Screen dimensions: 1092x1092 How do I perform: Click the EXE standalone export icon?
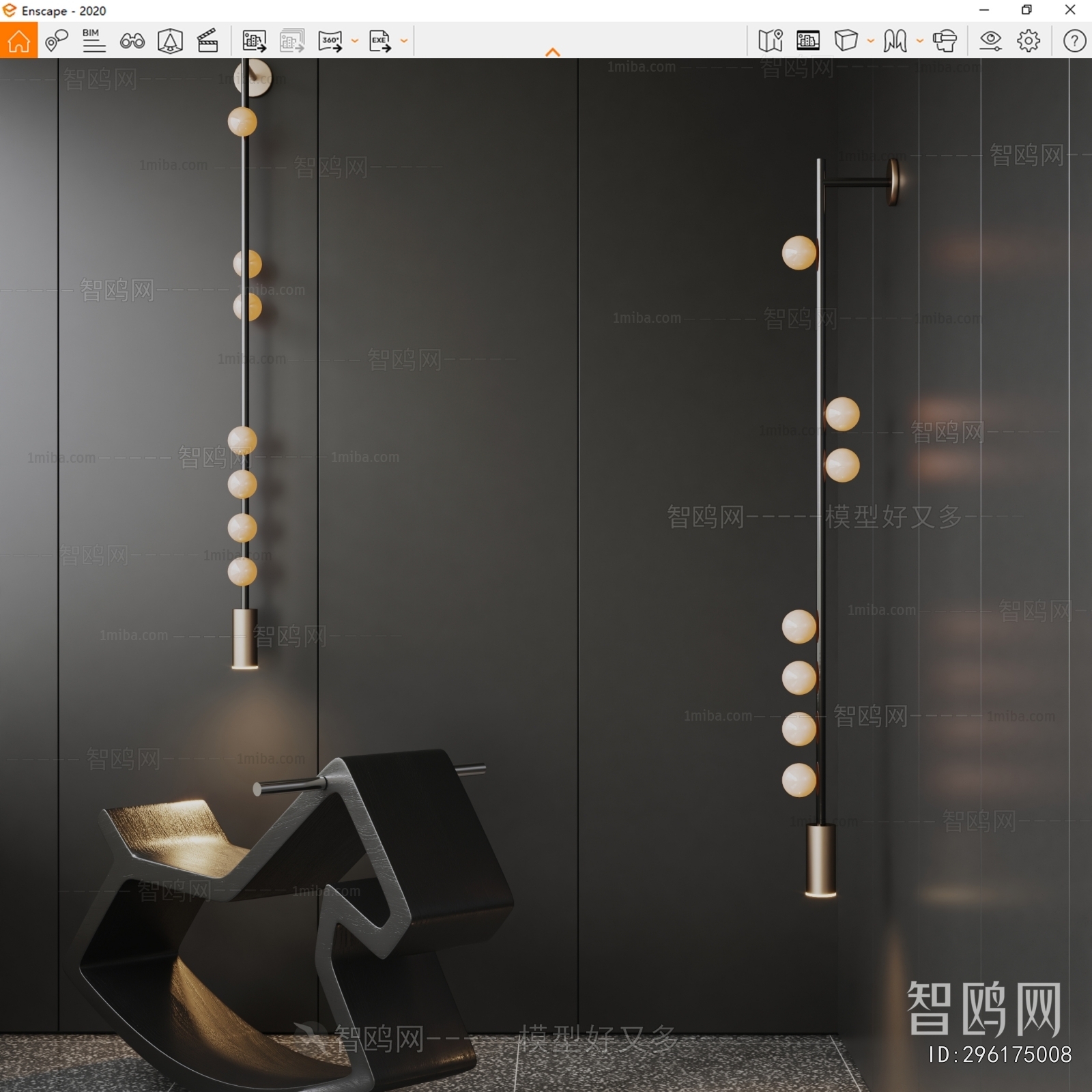[380, 41]
